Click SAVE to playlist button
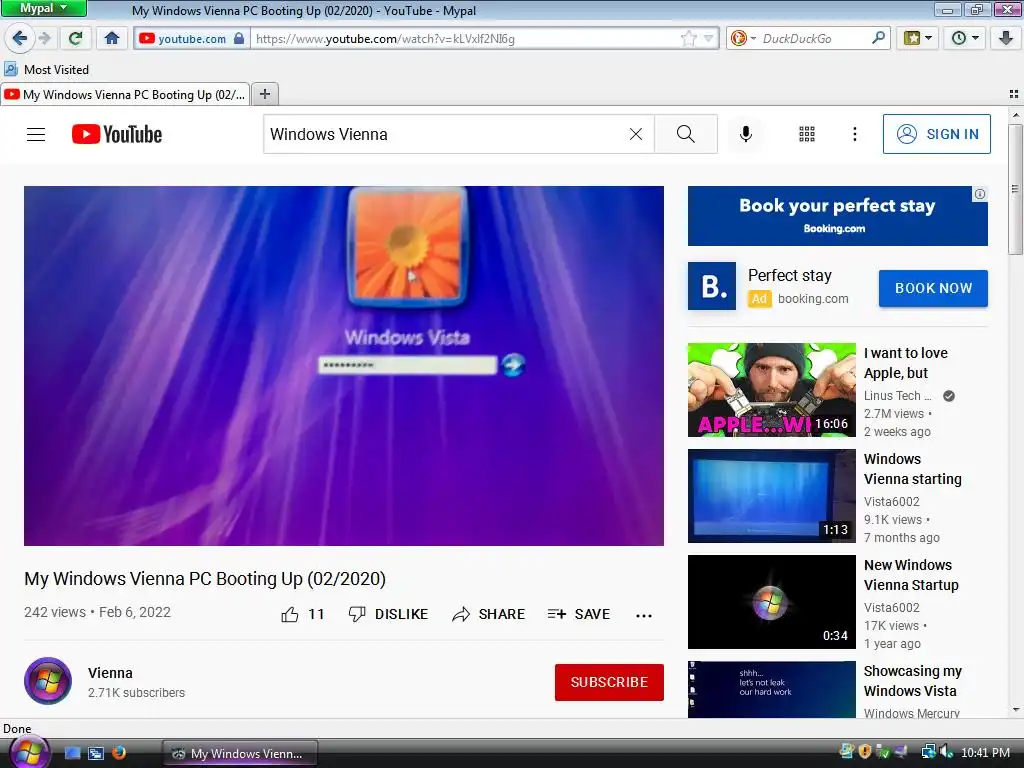The image size is (1024, 768). [x=579, y=615]
